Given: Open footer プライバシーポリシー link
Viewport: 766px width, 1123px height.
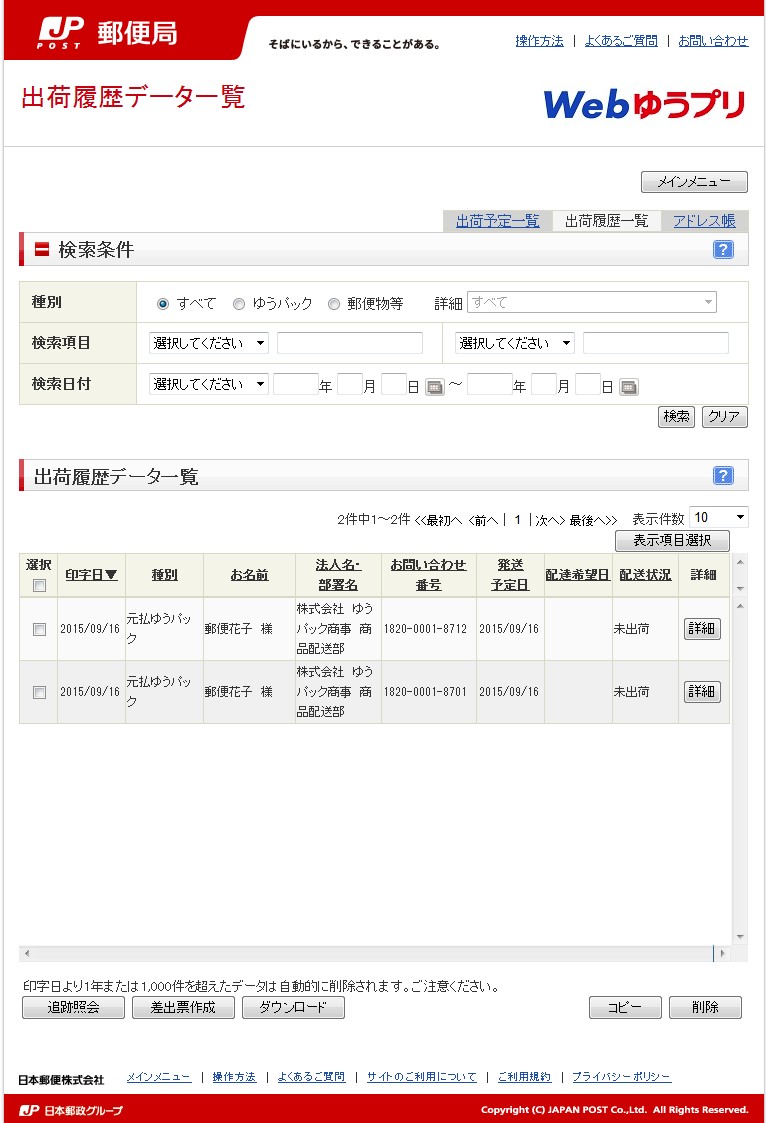Looking at the screenshot, I should point(621,1076).
